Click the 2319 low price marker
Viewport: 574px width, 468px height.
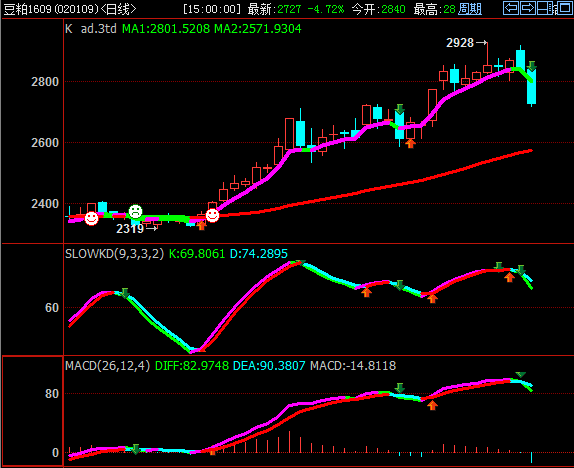click(130, 229)
